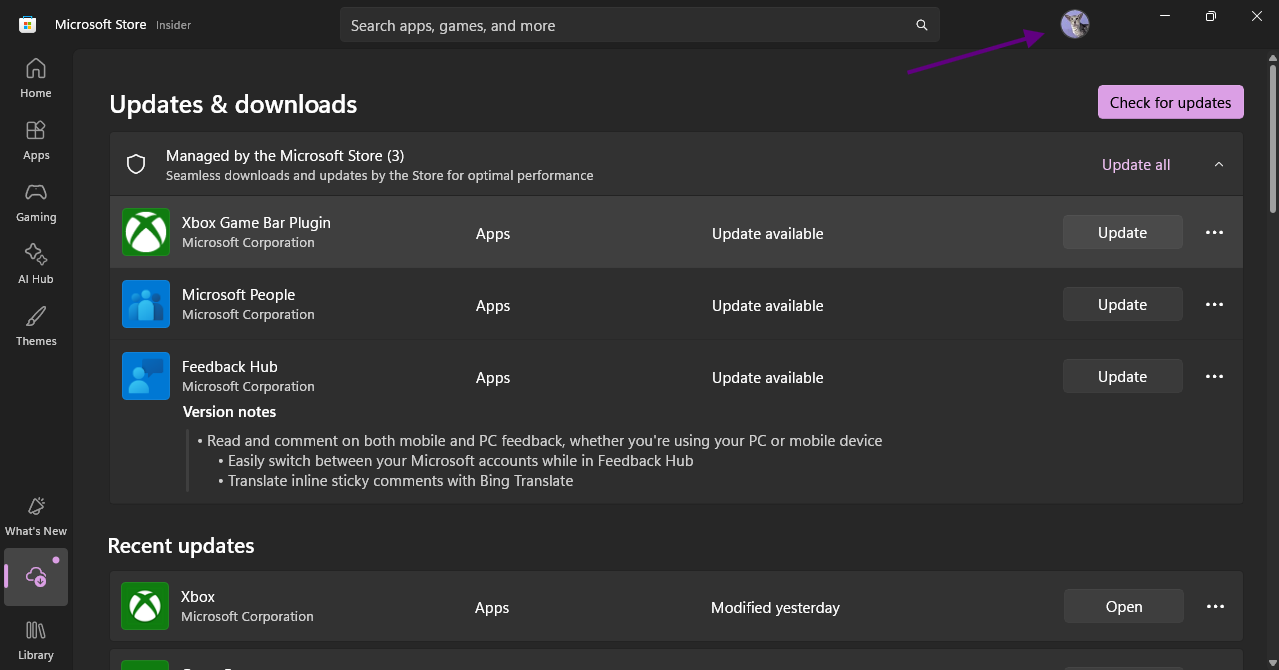
Task: Click the Xbox Game Bar Plugin icon
Action: tap(146, 232)
